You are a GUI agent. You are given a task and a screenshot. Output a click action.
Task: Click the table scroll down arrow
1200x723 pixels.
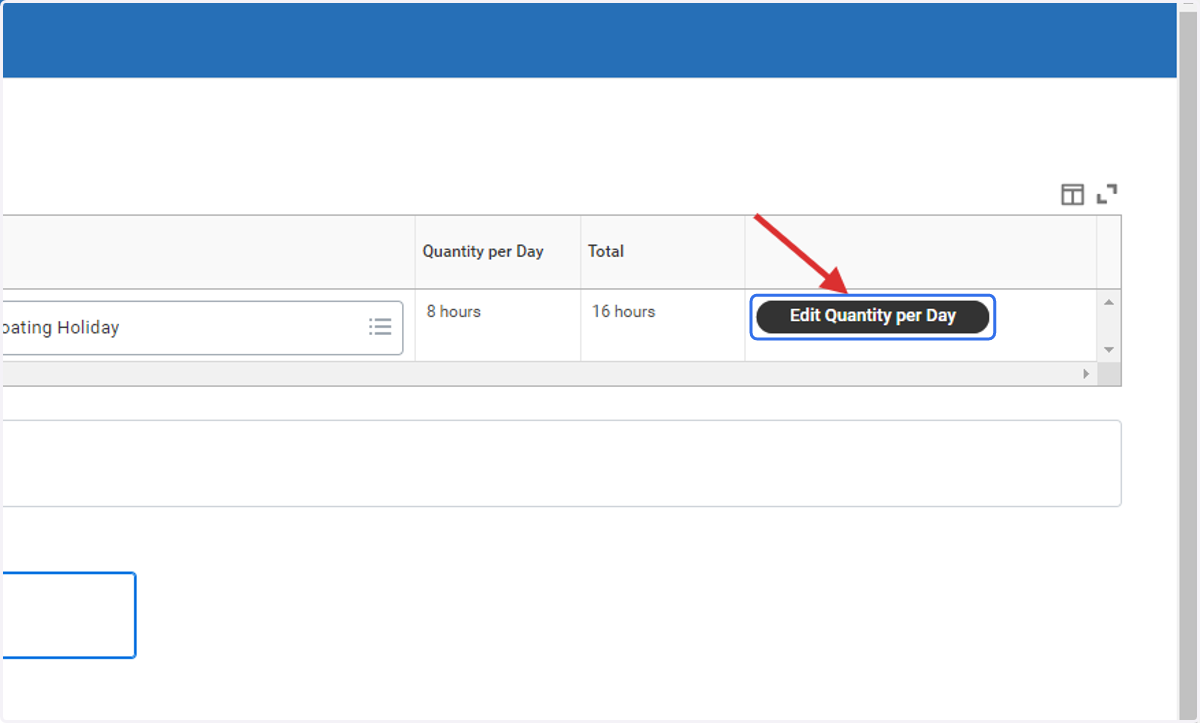click(x=1108, y=350)
